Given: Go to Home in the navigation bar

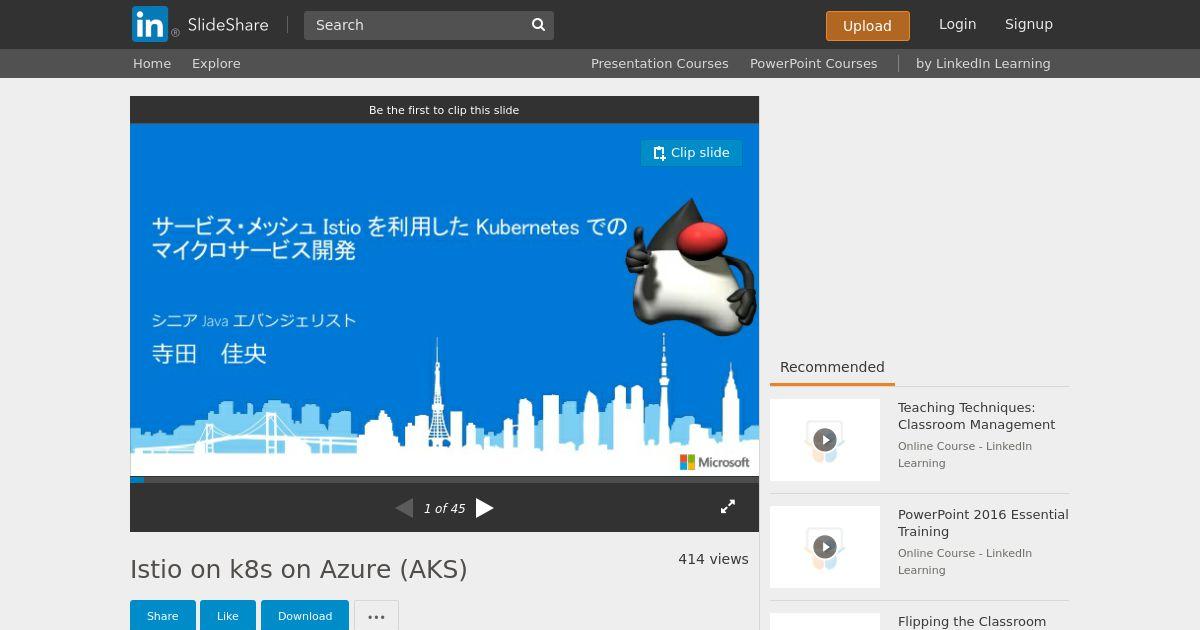Looking at the screenshot, I should click(x=152, y=63).
